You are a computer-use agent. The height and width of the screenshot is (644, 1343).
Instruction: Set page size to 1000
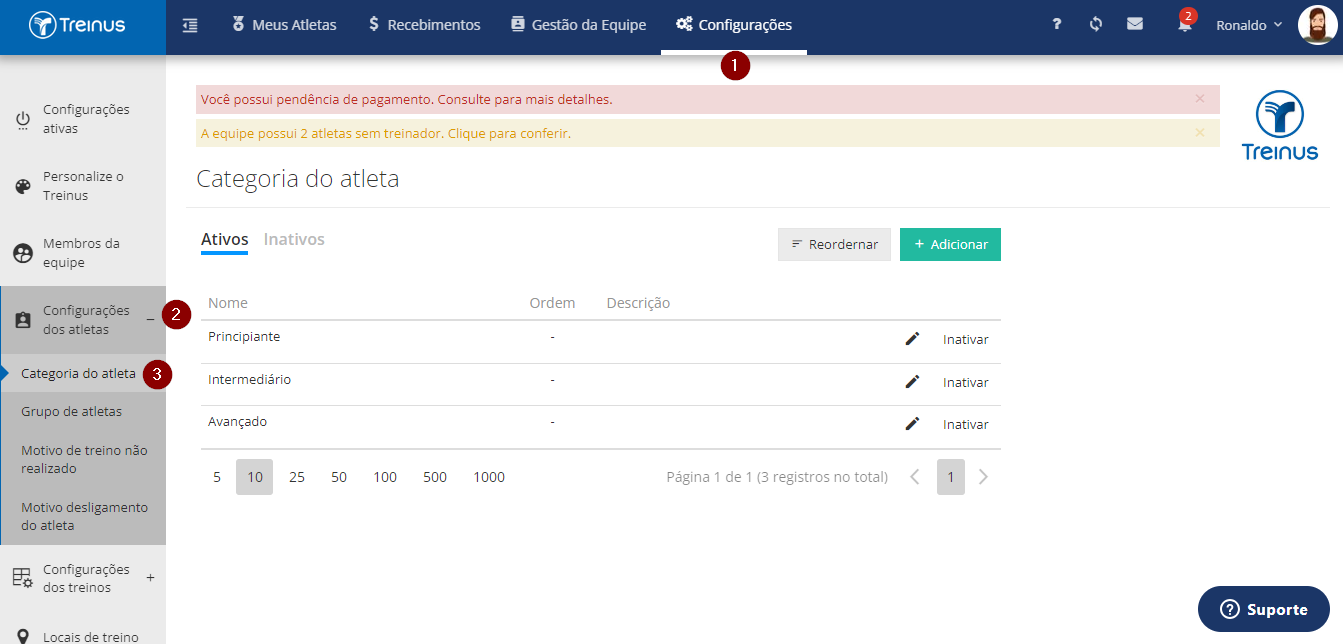coord(489,477)
